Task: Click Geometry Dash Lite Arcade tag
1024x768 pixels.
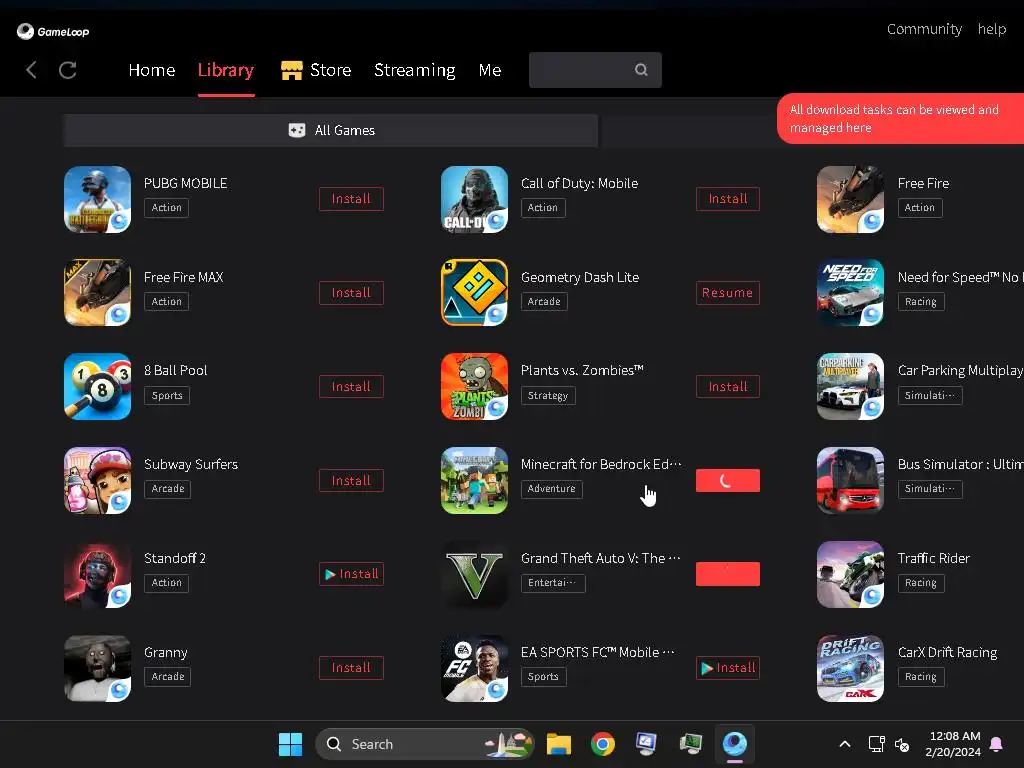Action: click(x=544, y=302)
